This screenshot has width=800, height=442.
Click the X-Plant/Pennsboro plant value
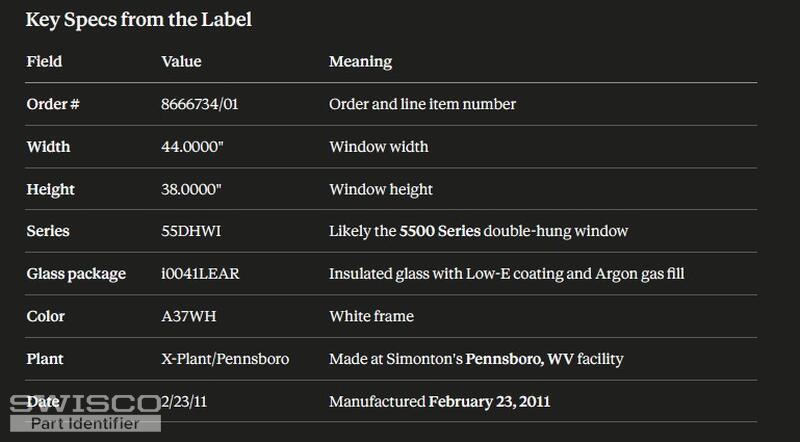point(225,359)
